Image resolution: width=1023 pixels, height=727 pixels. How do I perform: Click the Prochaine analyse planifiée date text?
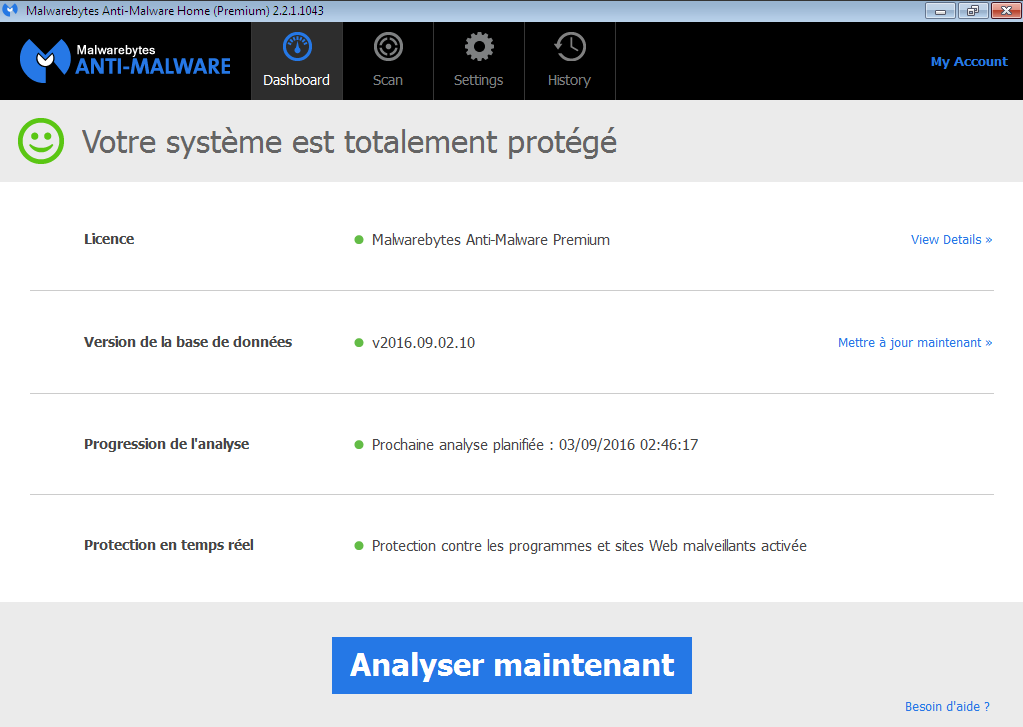pyautogui.click(x=535, y=444)
